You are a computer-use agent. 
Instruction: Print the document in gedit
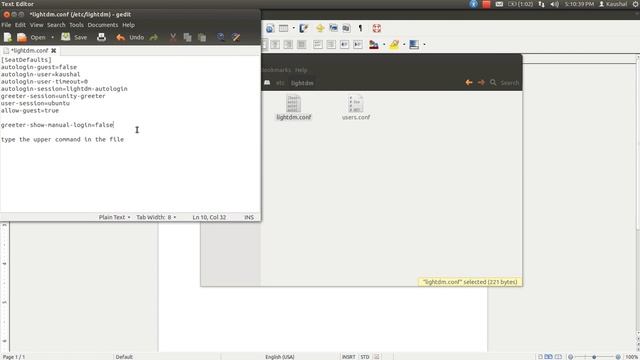point(101,38)
